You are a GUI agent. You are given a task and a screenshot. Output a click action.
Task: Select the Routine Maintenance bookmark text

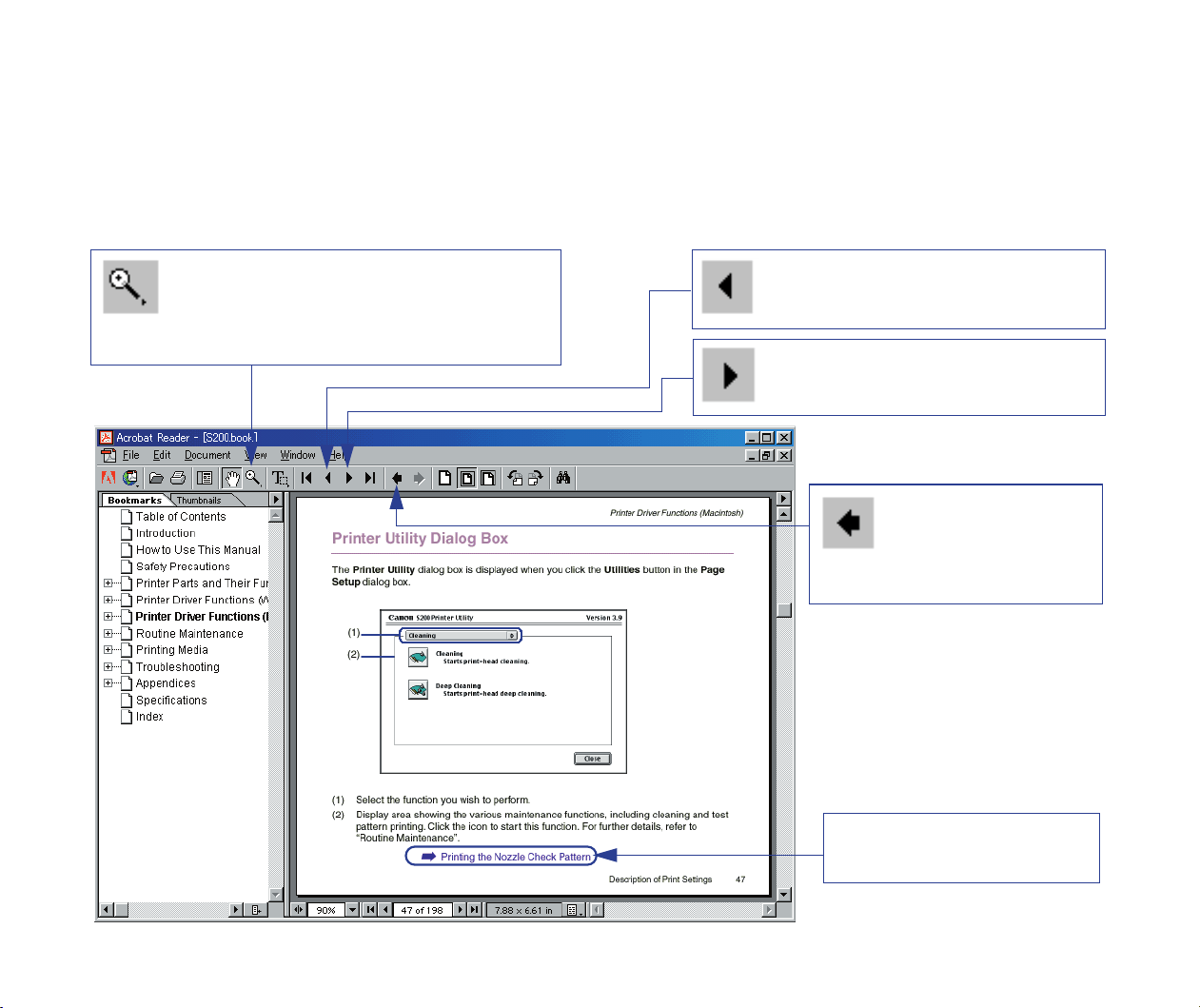pos(189,634)
